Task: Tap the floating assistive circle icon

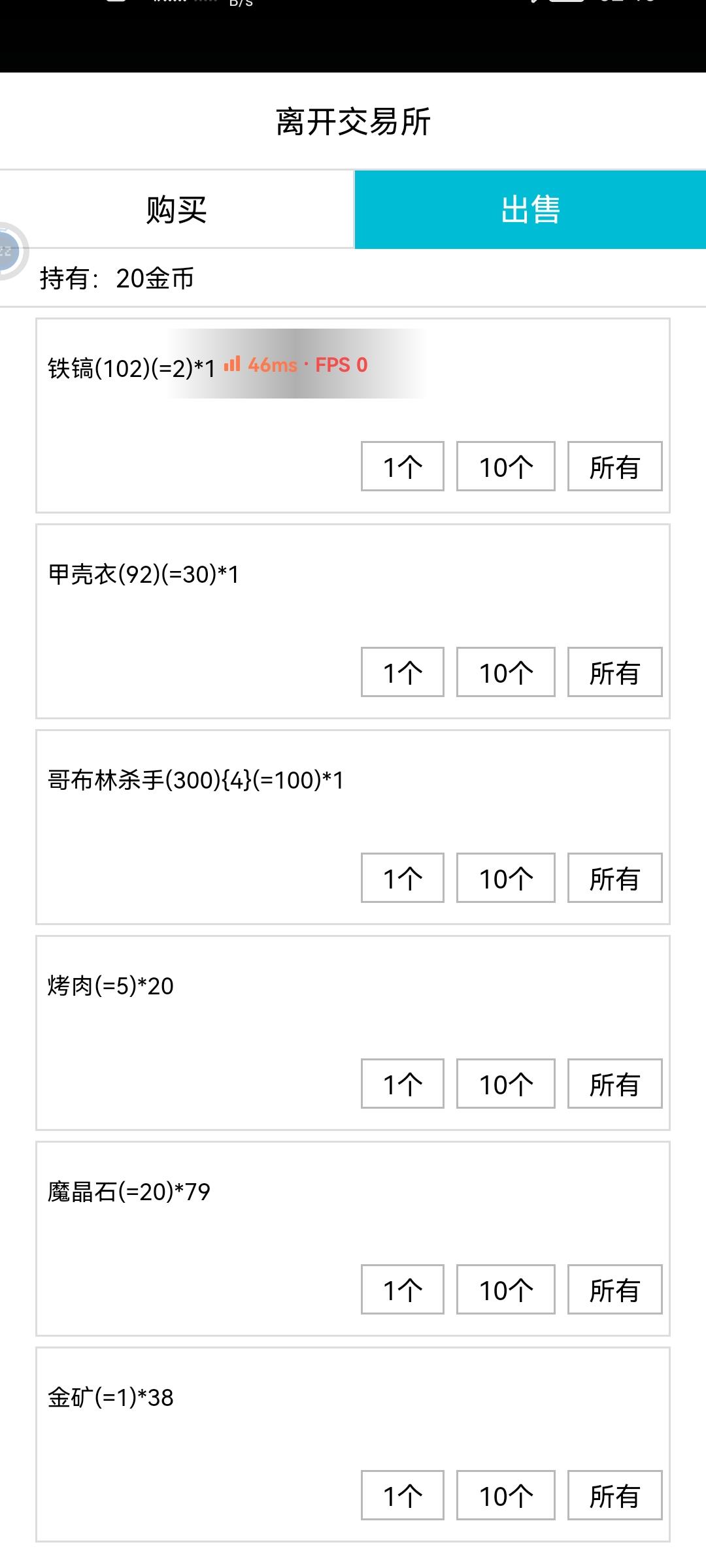Action: (x=9, y=251)
